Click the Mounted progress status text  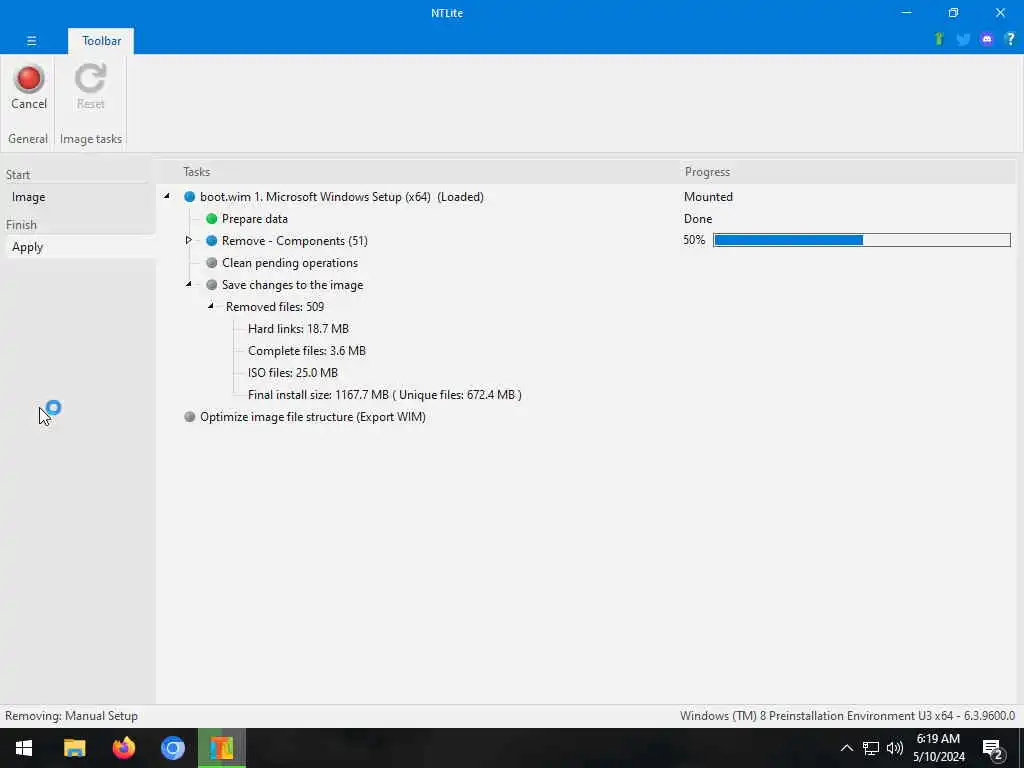(x=708, y=197)
